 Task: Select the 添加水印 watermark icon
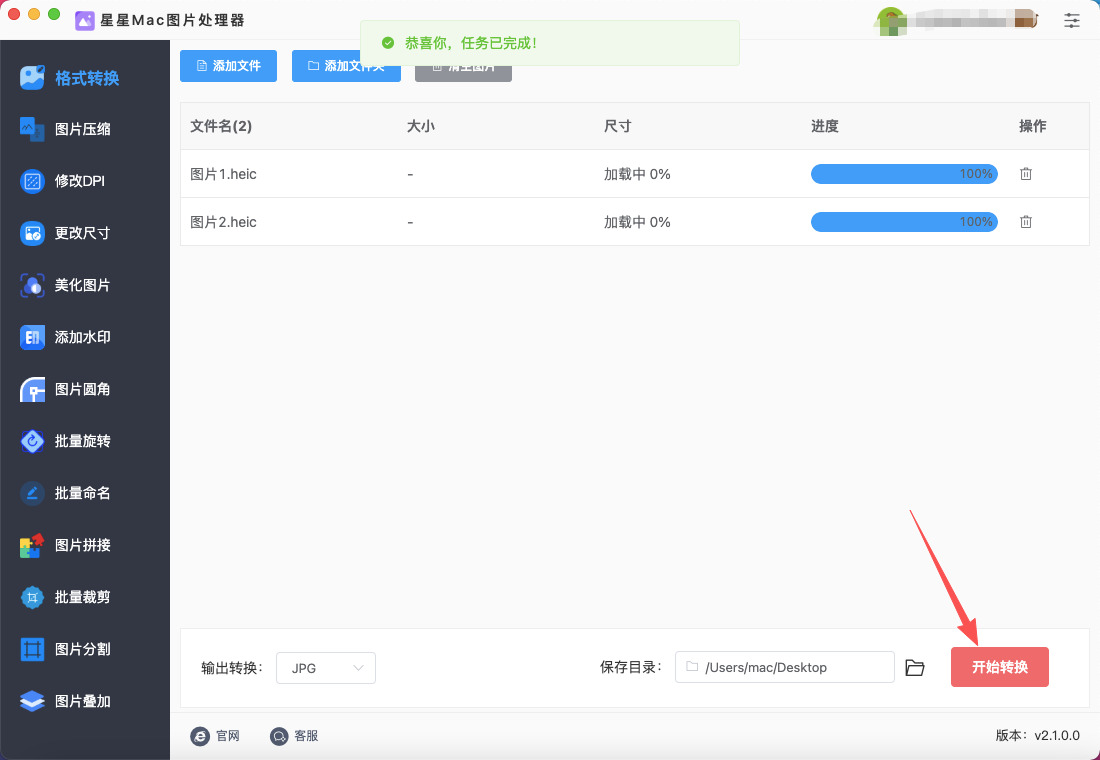coord(32,337)
